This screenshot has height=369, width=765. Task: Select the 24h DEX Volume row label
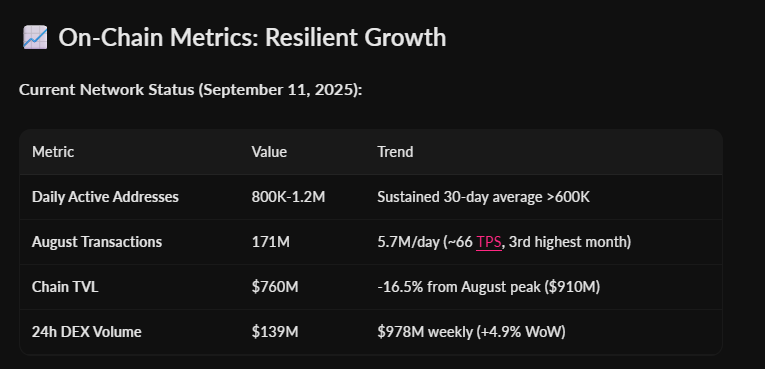click(87, 332)
